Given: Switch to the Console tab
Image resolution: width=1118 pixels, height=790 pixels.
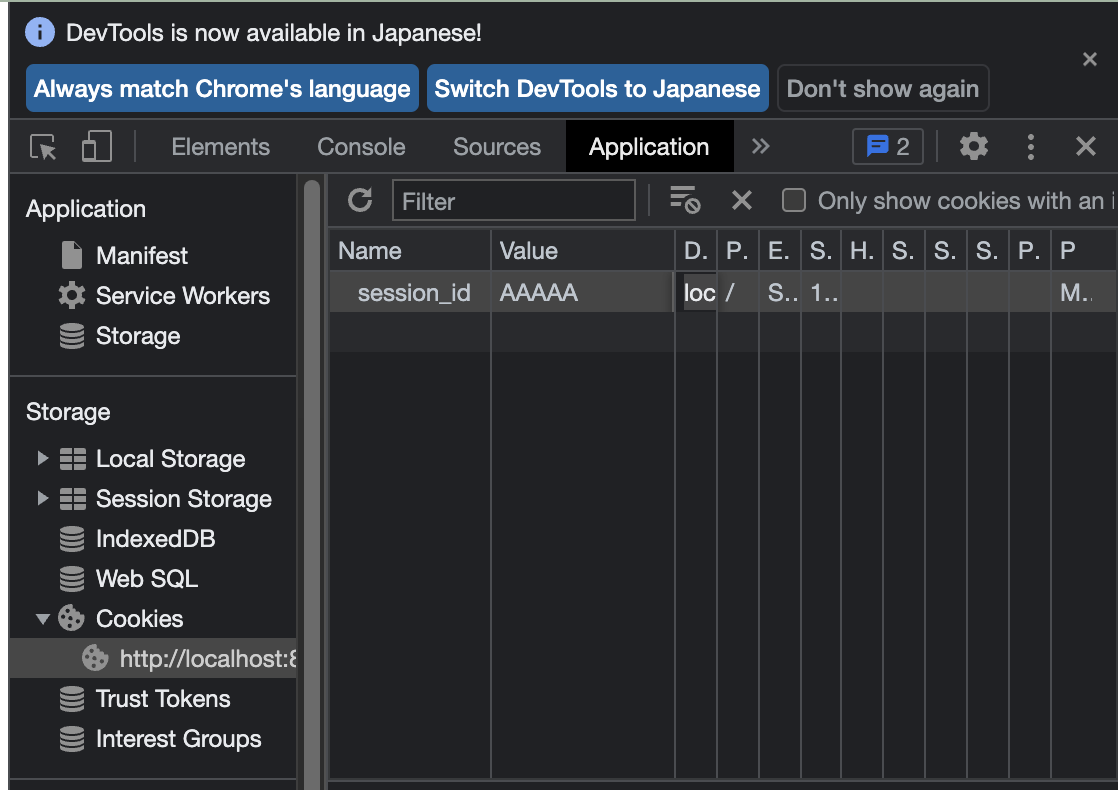Looking at the screenshot, I should click(361, 147).
